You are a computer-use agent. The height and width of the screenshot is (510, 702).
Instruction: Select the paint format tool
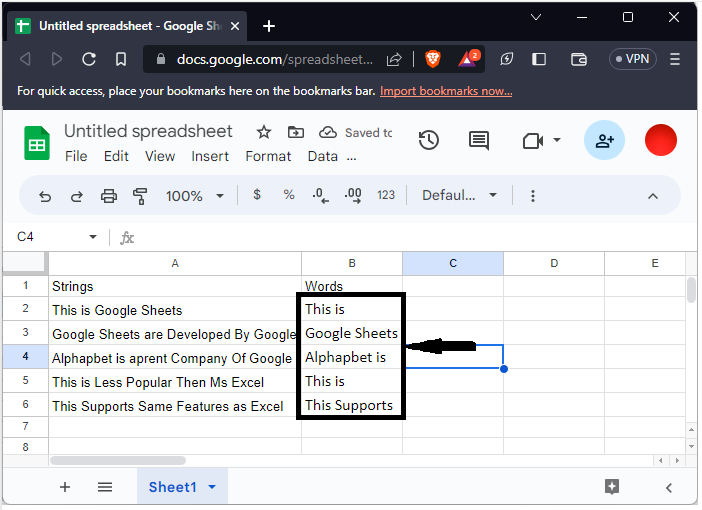click(x=140, y=196)
